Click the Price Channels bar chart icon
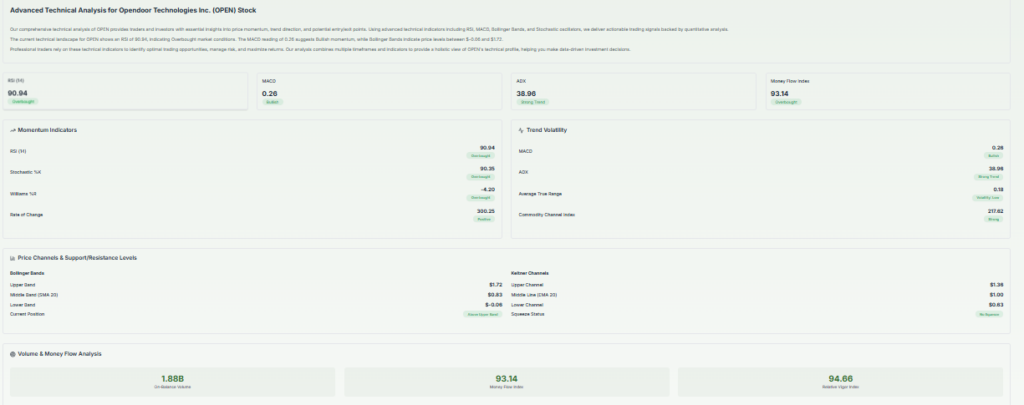Image resolution: width=1024 pixels, height=405 pixels. click(13, 258)
